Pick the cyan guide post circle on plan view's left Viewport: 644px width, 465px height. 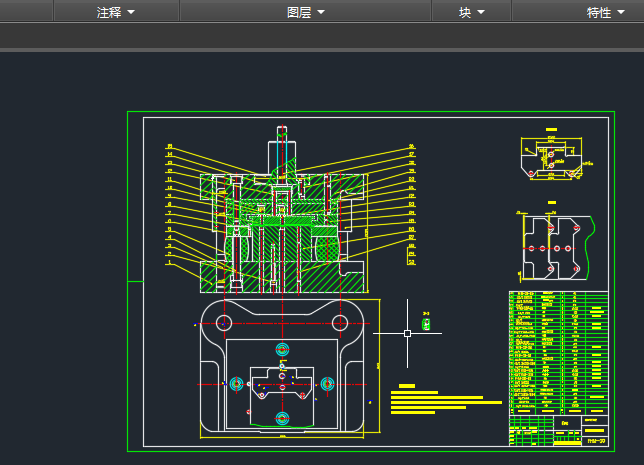tap(236, 383)
